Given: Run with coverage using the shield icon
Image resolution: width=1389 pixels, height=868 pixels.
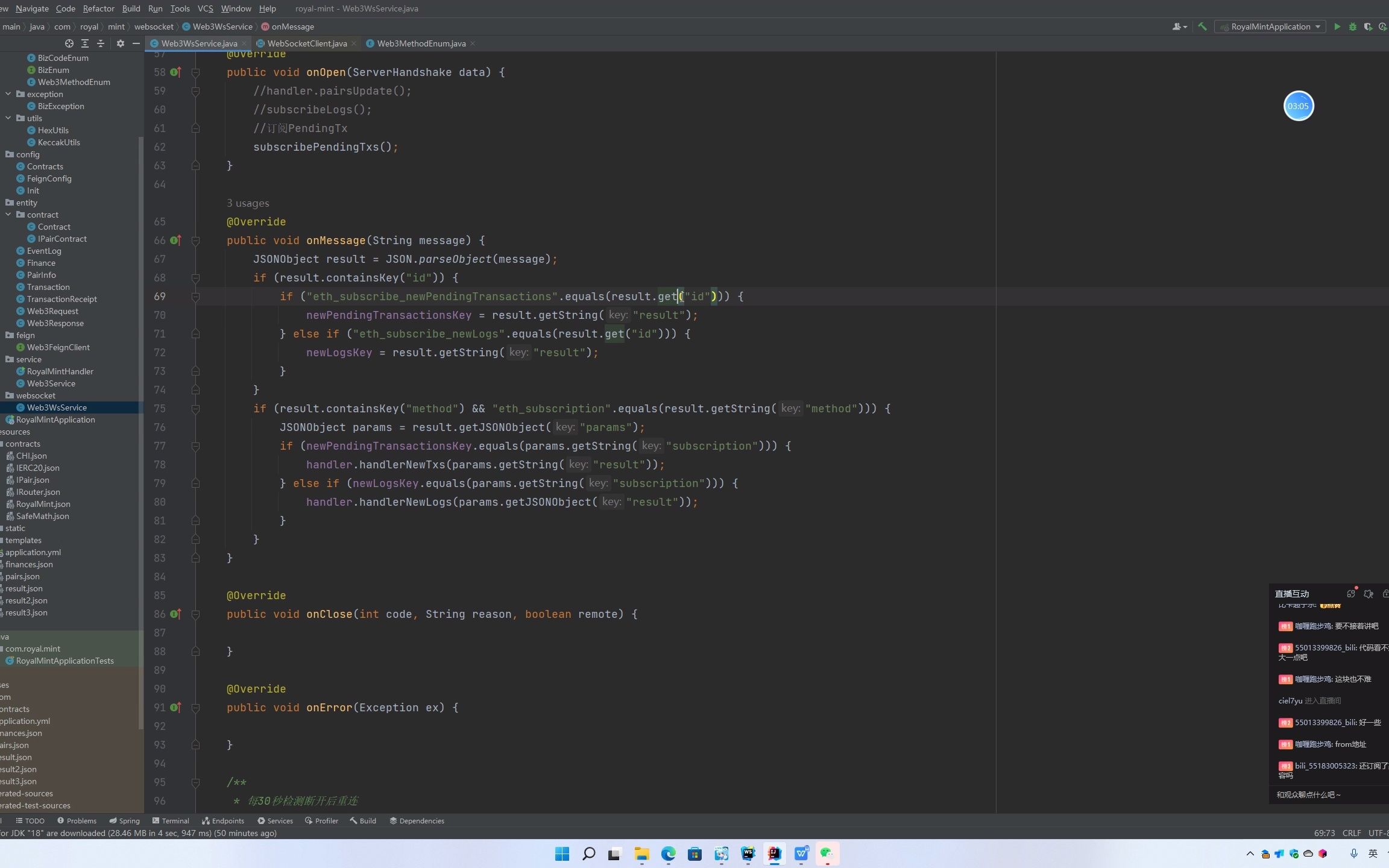Looking at the screenshot, I should [x=1368, y=27].
